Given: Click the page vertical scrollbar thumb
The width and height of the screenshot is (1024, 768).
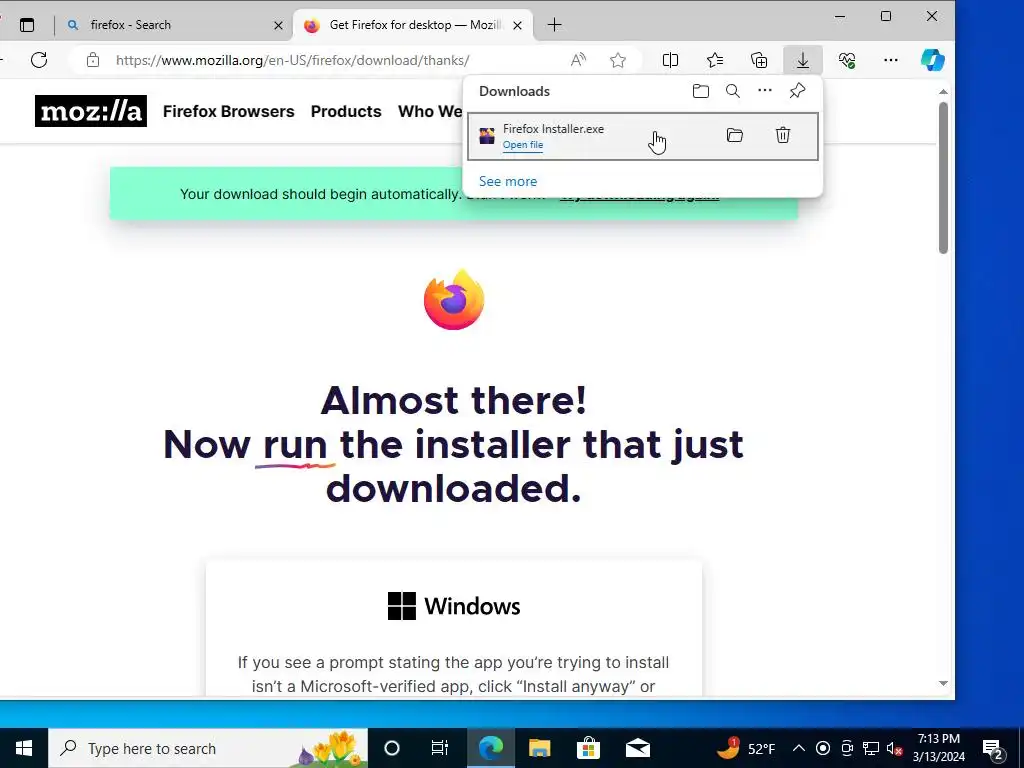Looking at the screenshot, I should (943, 178).
